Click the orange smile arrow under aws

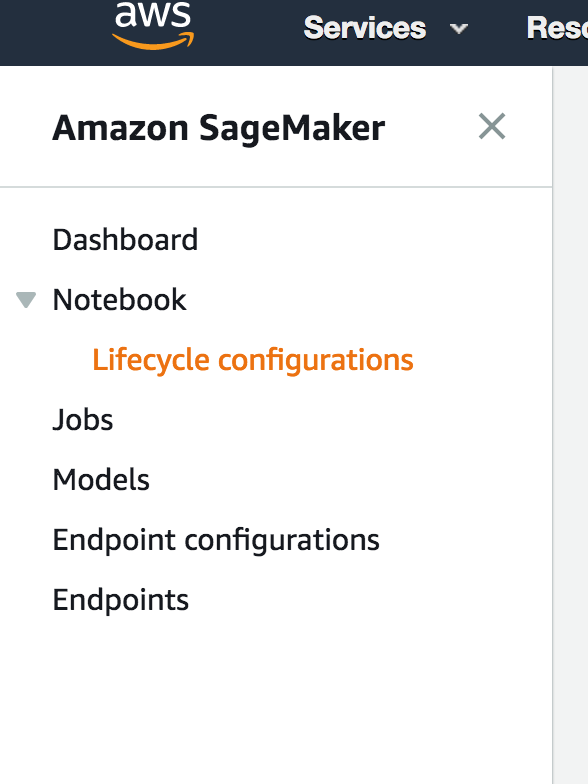point(153,41)
